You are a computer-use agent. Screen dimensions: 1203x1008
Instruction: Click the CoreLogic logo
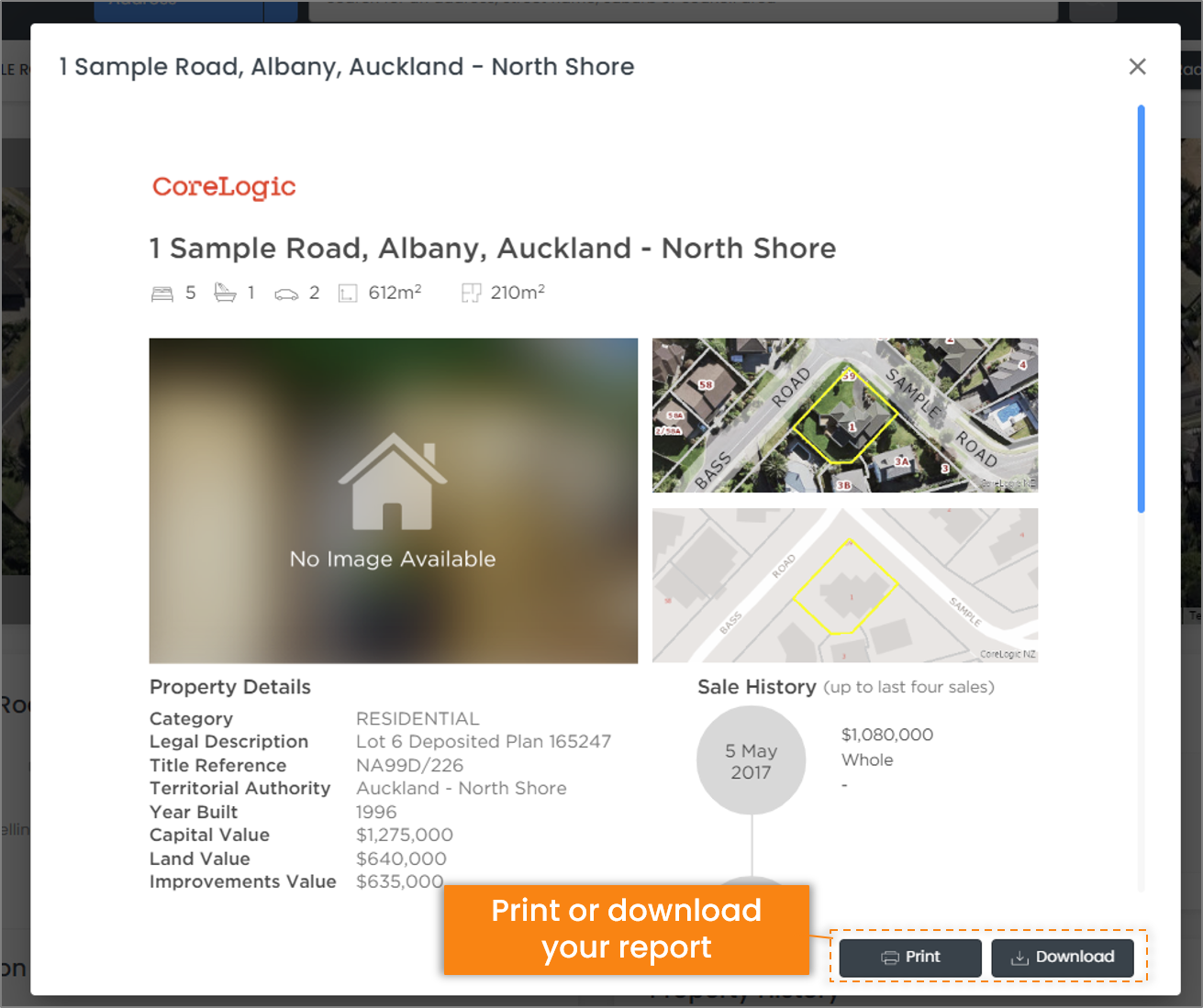coord(224,187)
